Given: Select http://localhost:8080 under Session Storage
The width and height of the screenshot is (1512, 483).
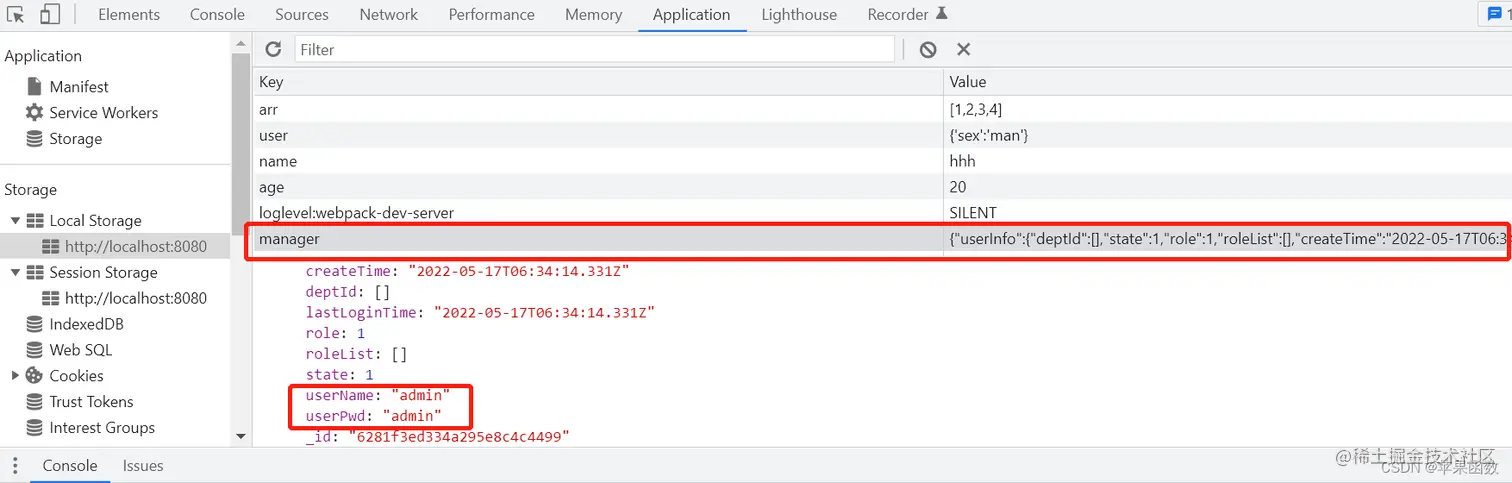Looking at the screenshot, I should tap(136, 298).
